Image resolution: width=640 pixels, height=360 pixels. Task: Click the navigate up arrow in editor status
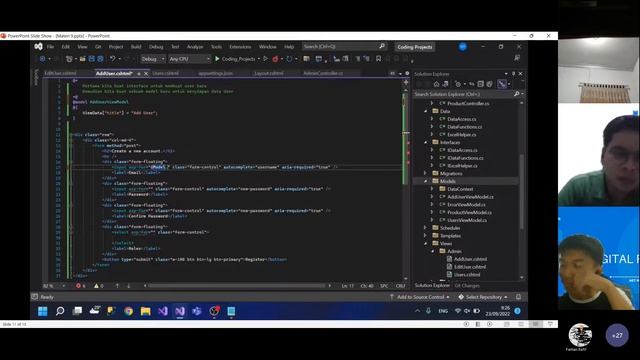(x=117, y=286)
